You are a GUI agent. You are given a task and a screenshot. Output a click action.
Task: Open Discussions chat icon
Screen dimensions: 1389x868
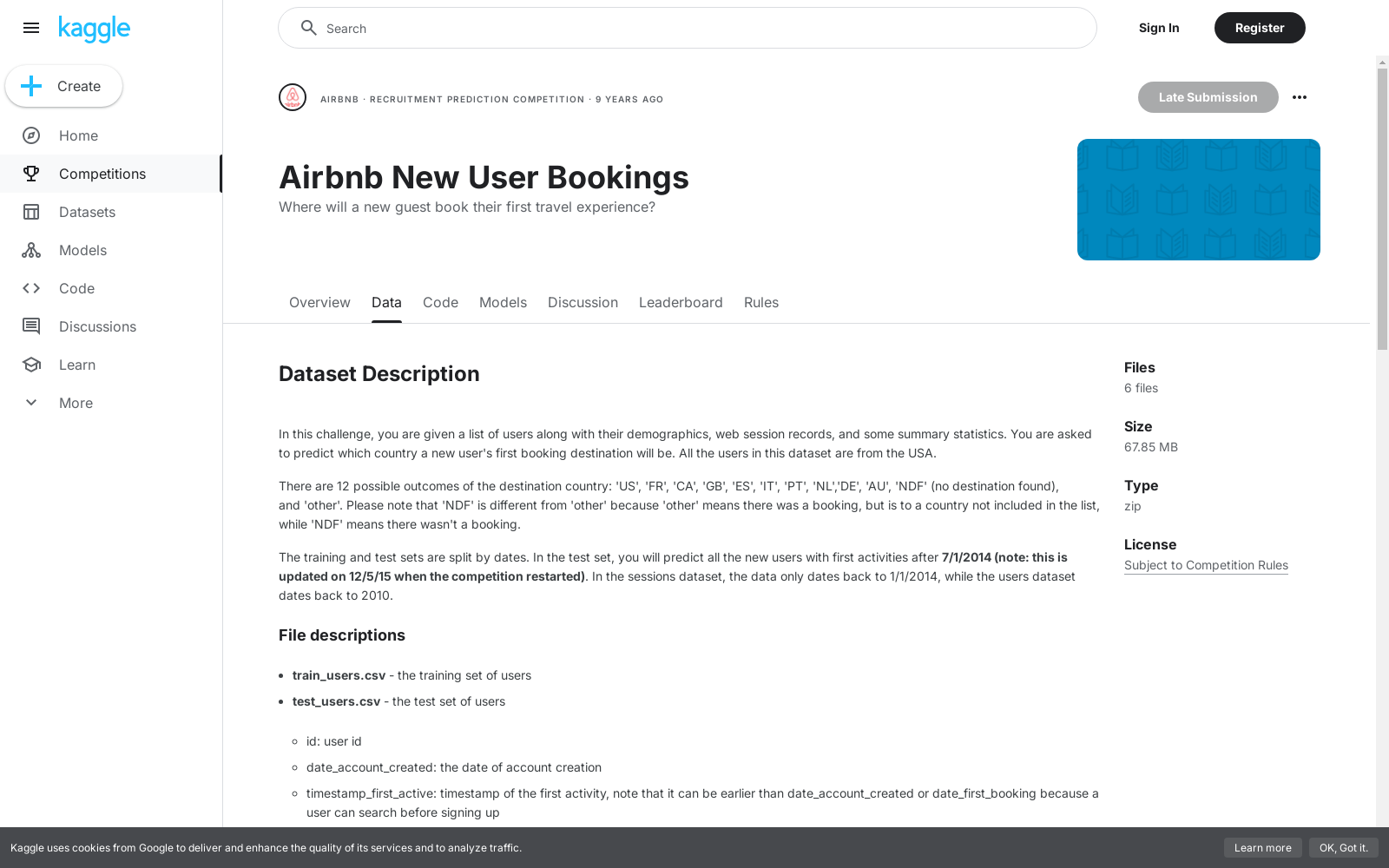31,326
